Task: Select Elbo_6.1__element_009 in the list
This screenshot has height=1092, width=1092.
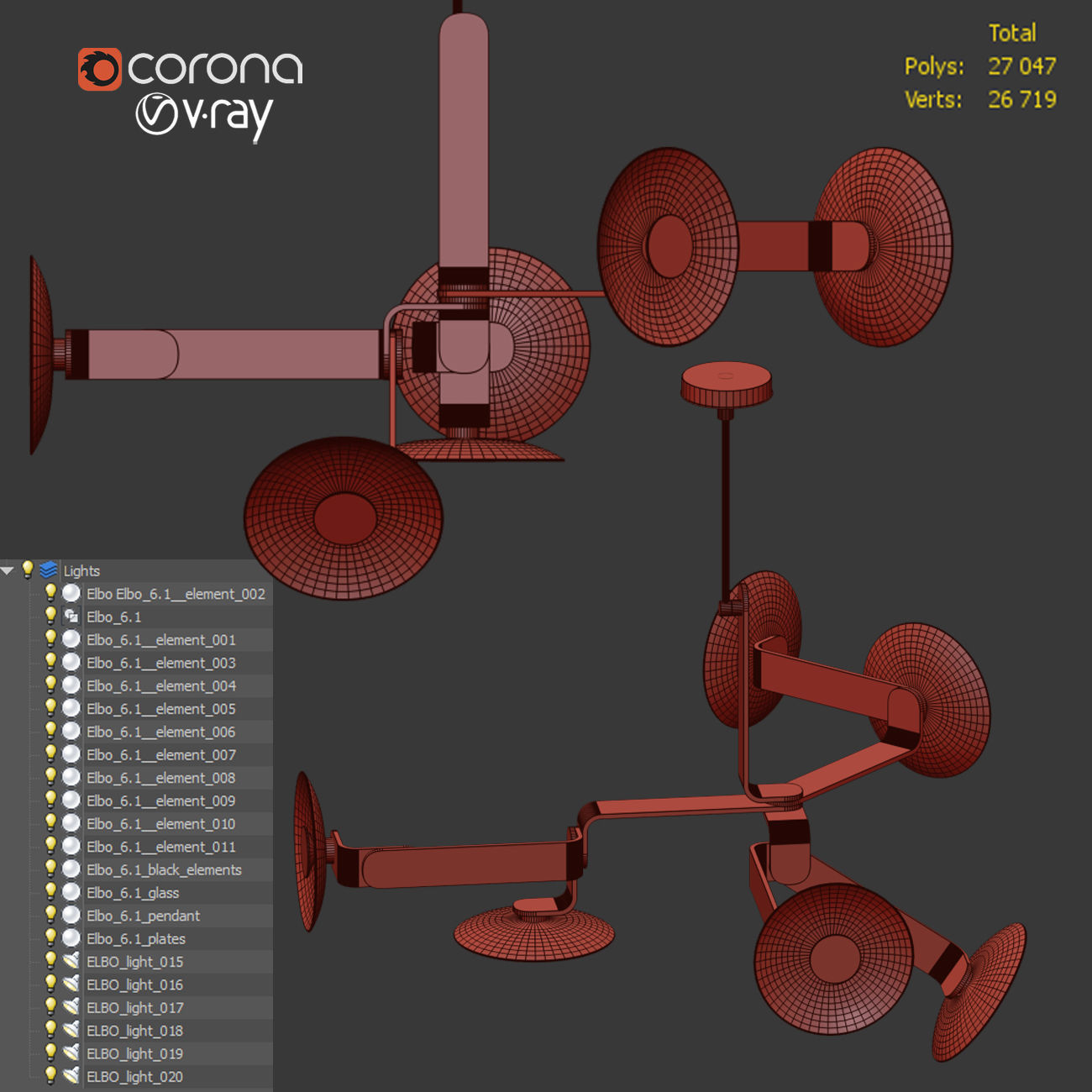Action: [161, 801]
